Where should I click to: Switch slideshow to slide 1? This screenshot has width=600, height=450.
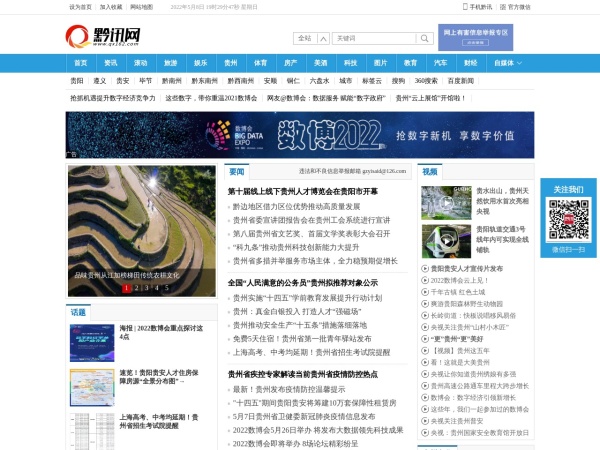[126, 288]
